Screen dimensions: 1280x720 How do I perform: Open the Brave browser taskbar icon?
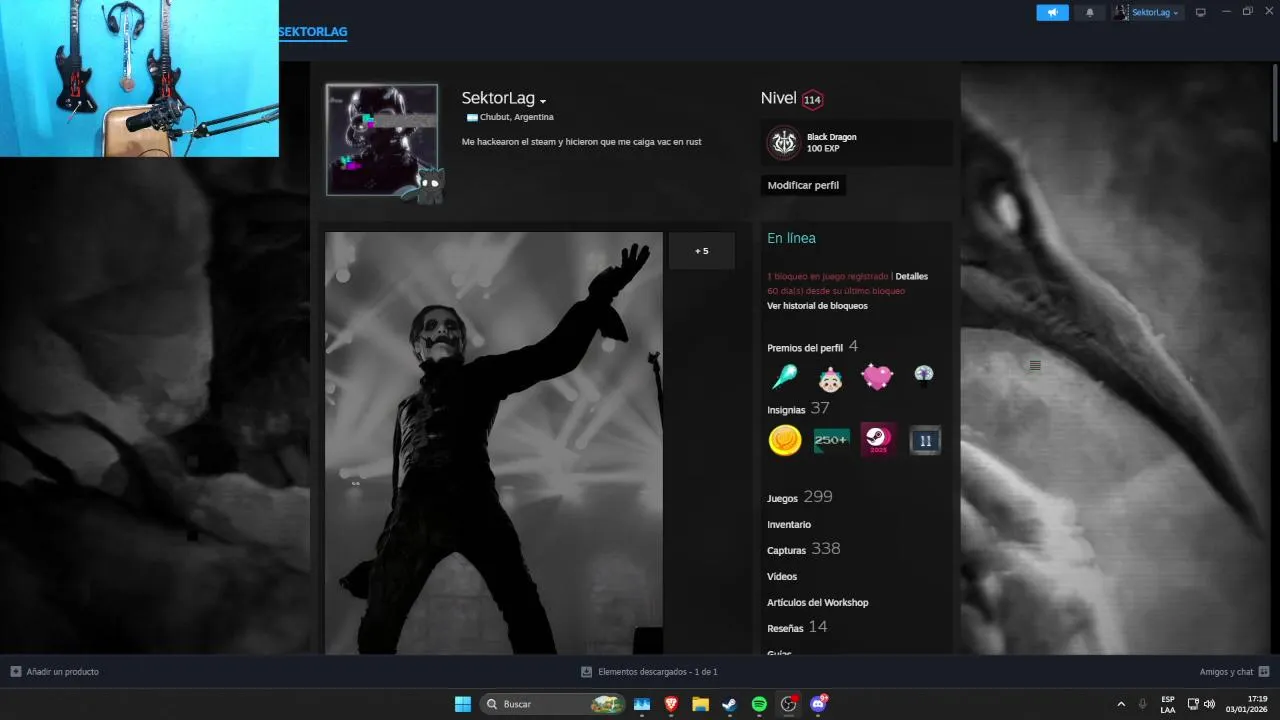click(x=671, y=704)
